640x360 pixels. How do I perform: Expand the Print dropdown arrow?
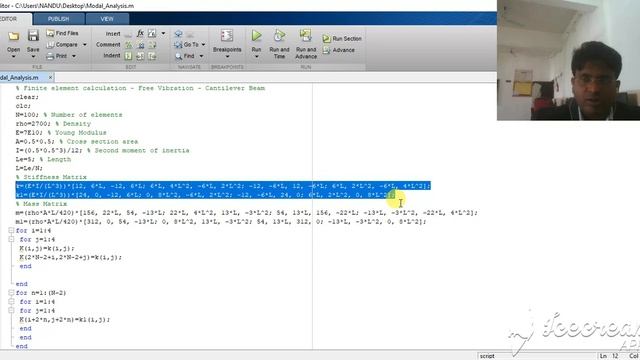click(74, 56)
